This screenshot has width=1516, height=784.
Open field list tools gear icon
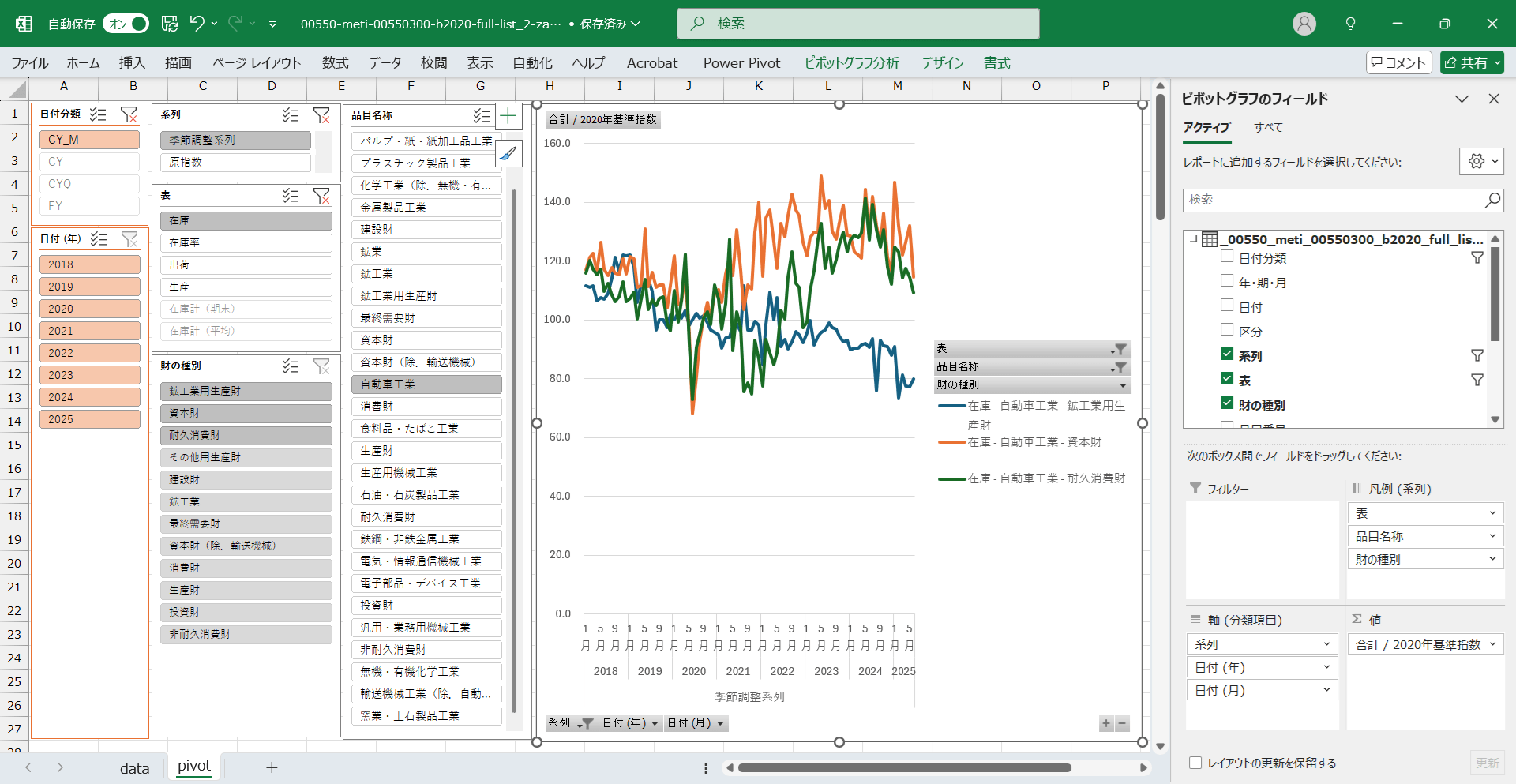click(x=1477, y=162)
